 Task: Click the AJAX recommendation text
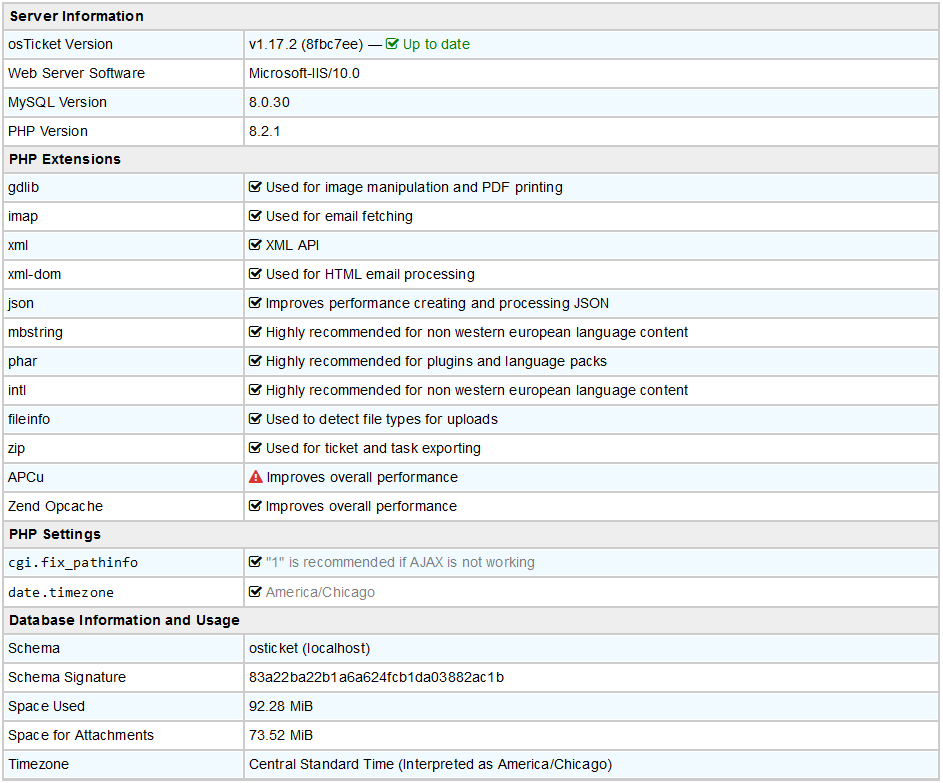tap(401, 562)
